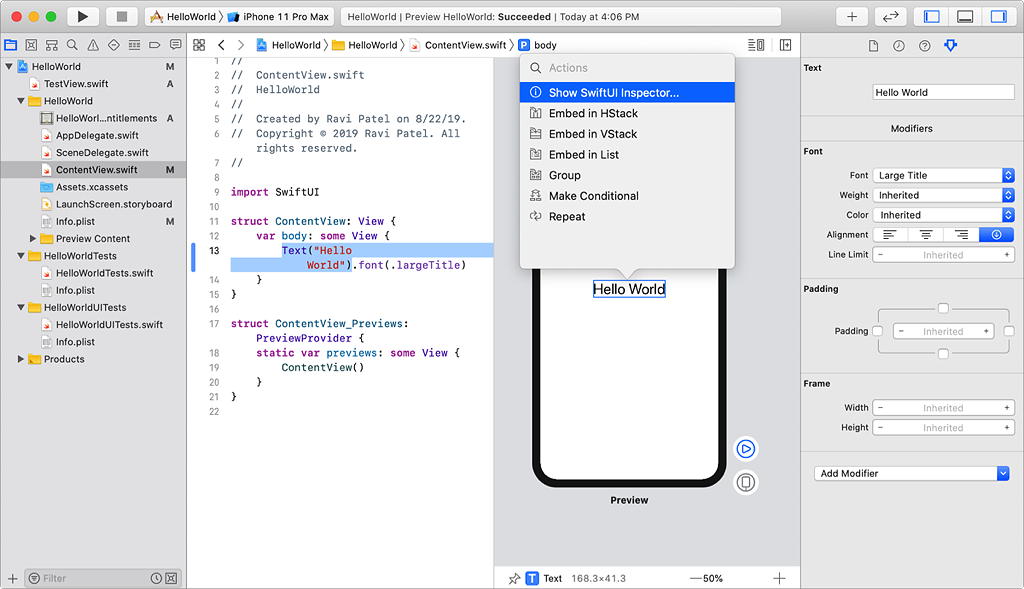Set alignment to right

point(961,234)
